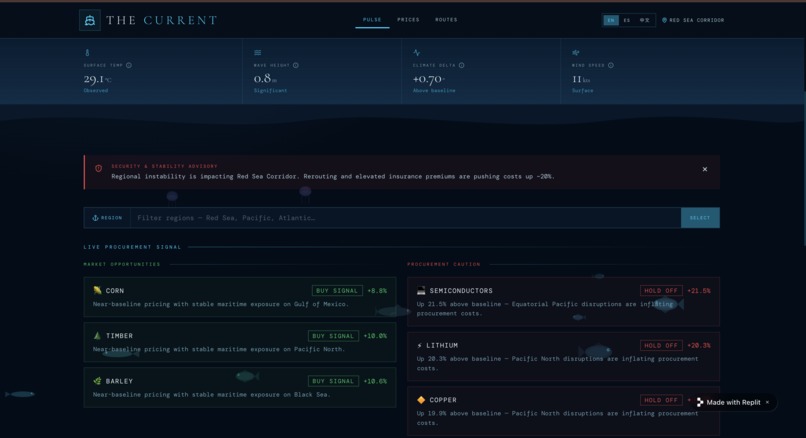Click the Live Procurement Signal heading
The height and width of the screenshot is (438, 806).
[x=132, y=247]
